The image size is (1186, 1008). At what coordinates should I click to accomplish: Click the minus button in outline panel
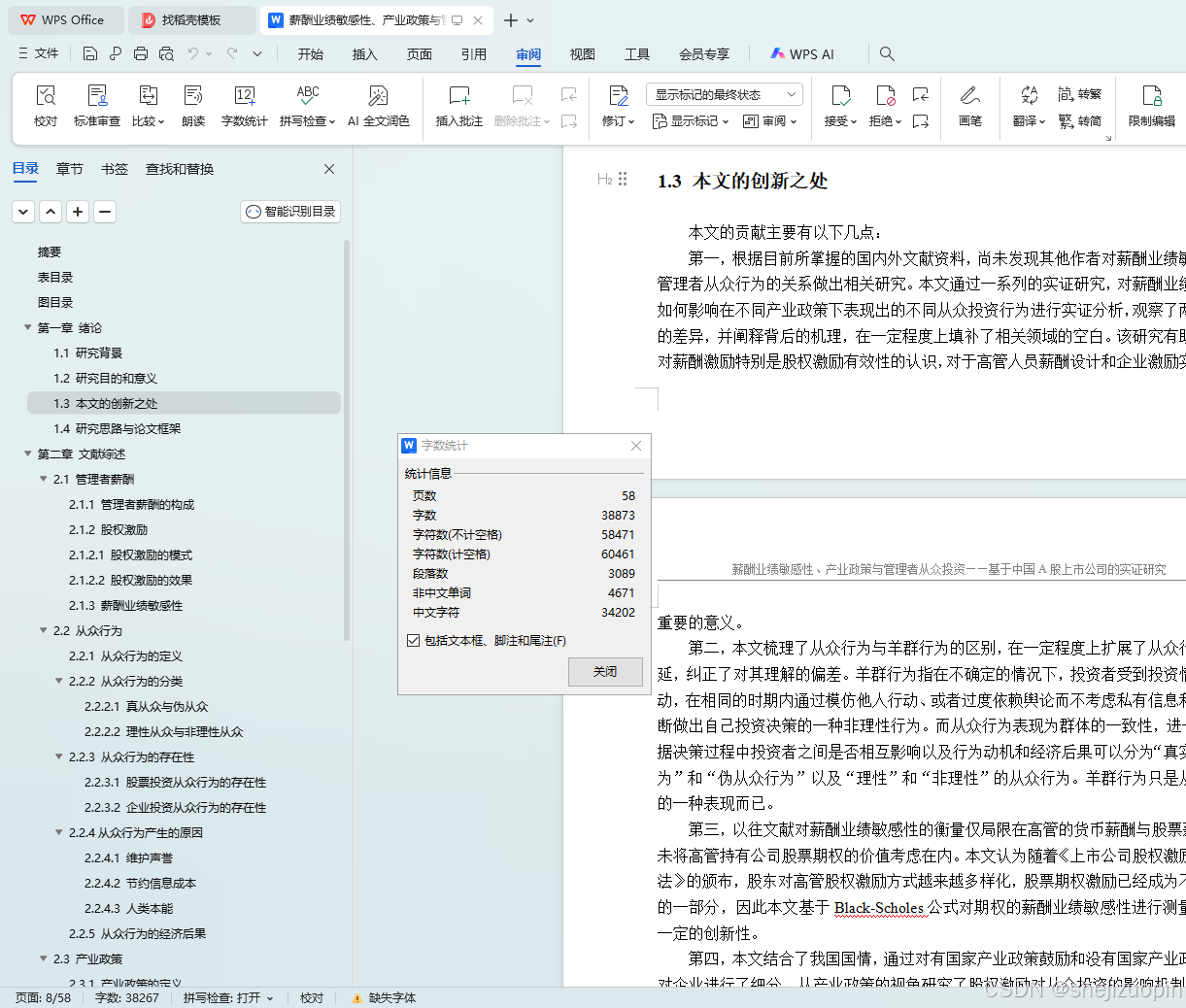tap(105, 211)
